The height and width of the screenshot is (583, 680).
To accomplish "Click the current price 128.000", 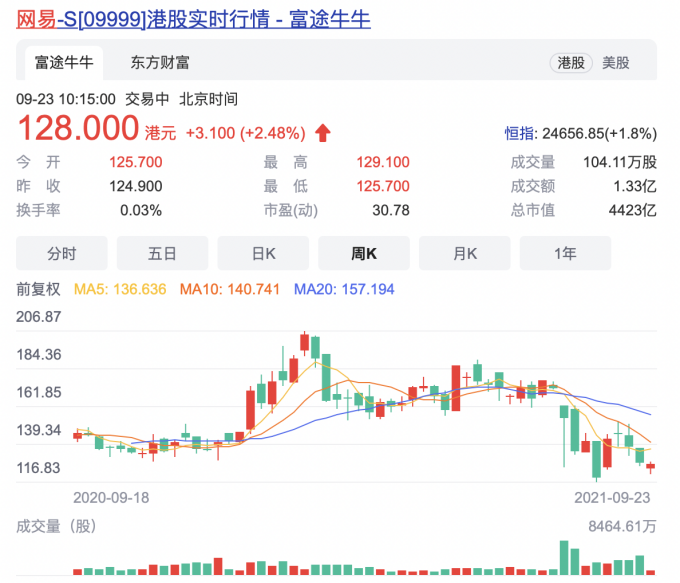I will (78, 128).
